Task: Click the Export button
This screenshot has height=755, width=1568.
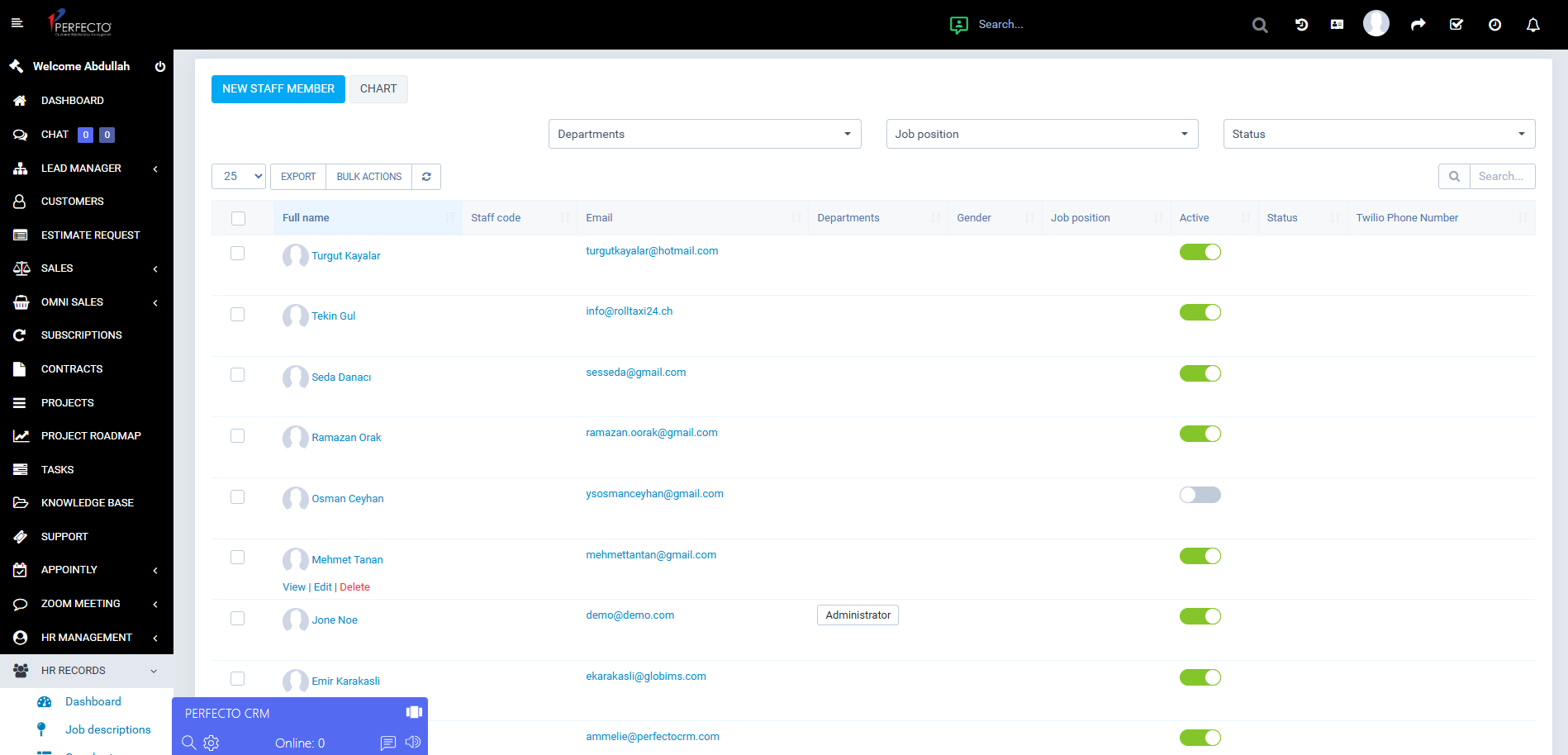Action: point(298,177)
